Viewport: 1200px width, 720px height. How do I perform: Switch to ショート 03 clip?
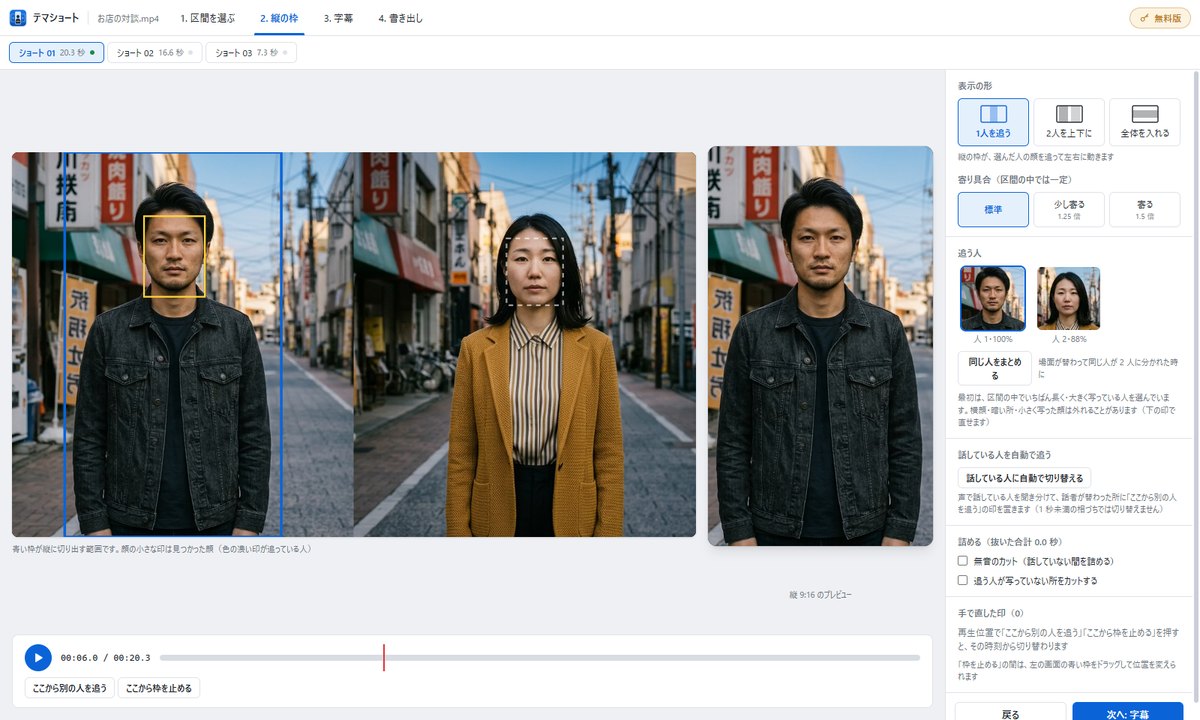click(251, 52)
